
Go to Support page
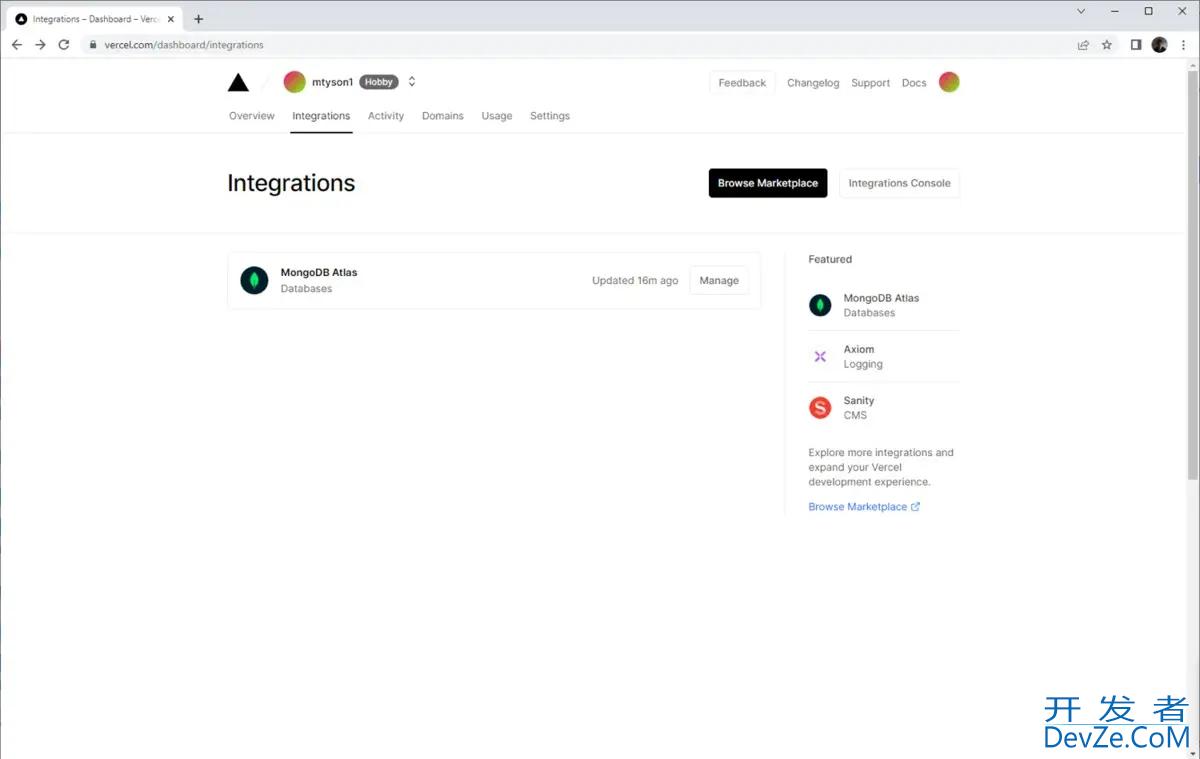(x=870, y=83)
